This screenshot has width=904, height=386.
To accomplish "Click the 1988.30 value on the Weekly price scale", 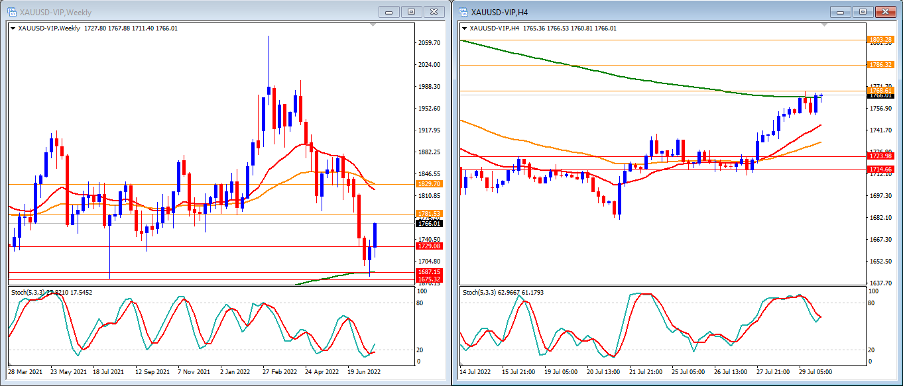I will tap(430, 86).
